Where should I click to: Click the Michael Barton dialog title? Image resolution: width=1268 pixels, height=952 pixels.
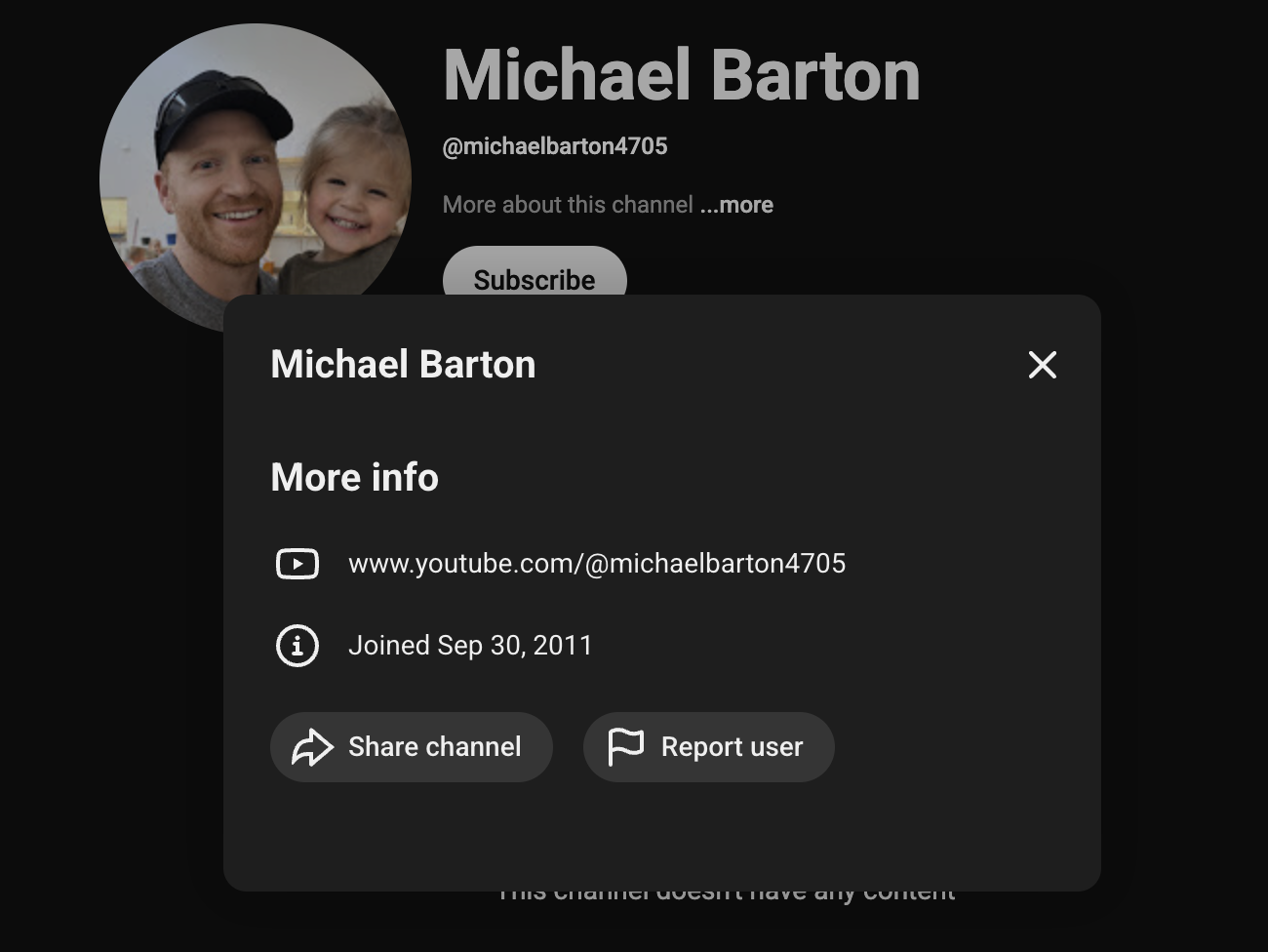[403, 364]
